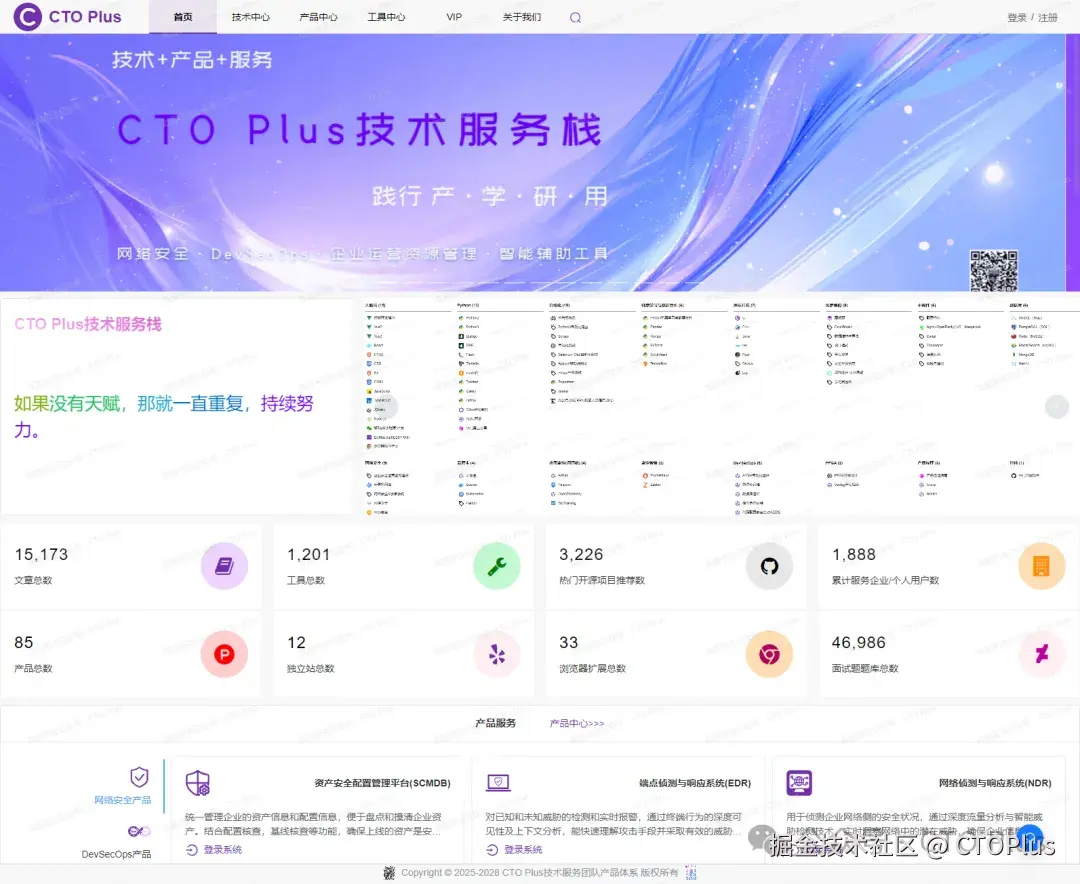The height and width of the screenshot is (884, 1080).
Task: Click the 85 products count
Action: [x=24, y=642]
